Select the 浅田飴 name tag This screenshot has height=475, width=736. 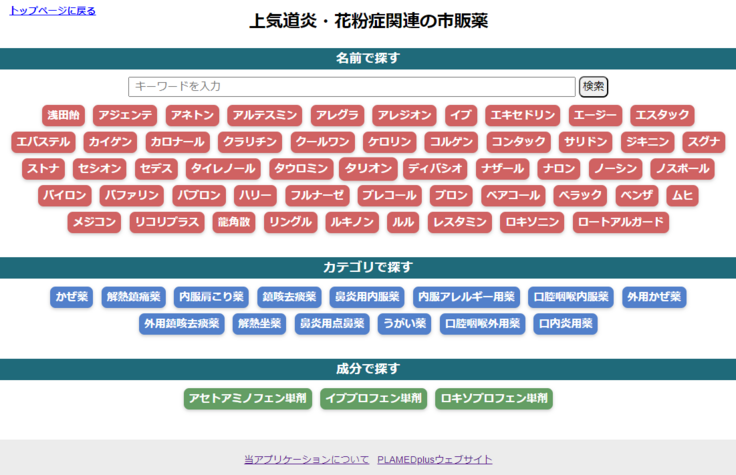[63, 115]
